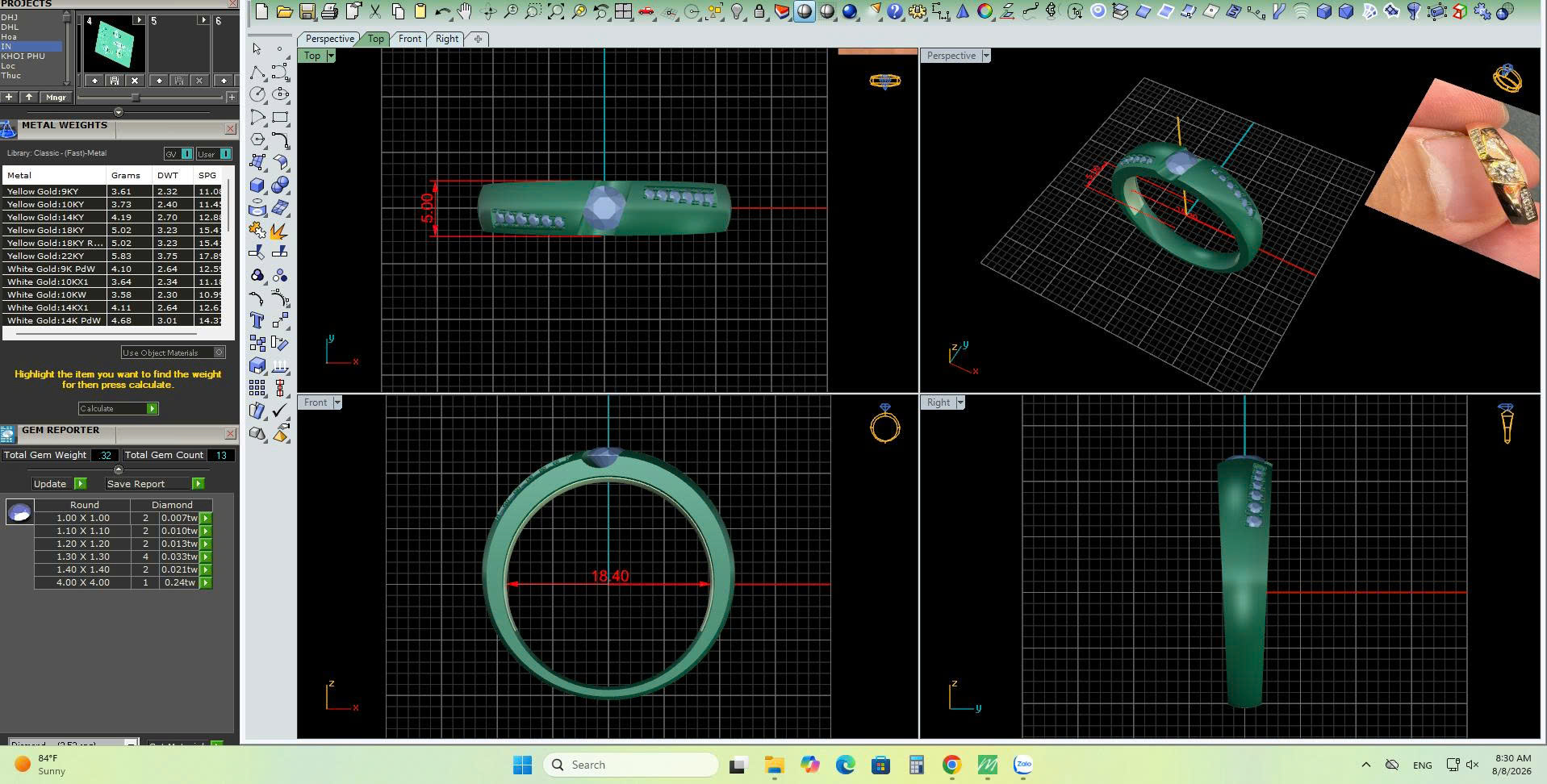Switch to the Front viewport tab

tap(409, 39)
